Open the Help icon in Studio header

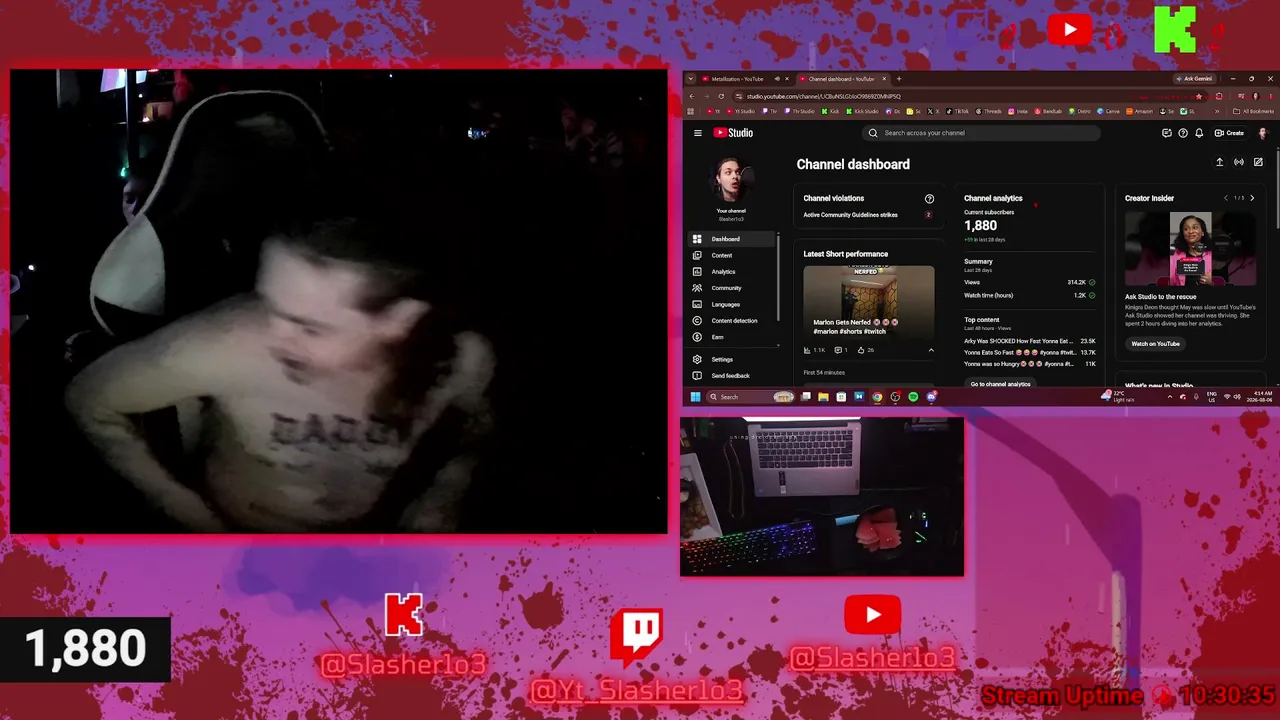click(x=1183, y=133)
